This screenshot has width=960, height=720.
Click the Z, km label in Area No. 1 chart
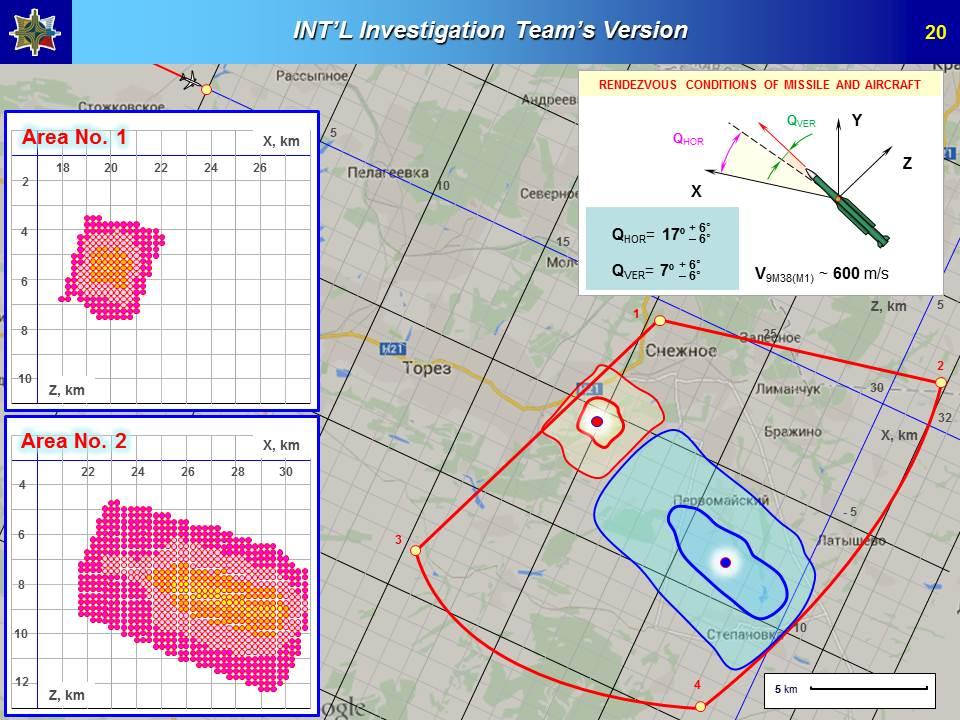click(x=67, y=390)
